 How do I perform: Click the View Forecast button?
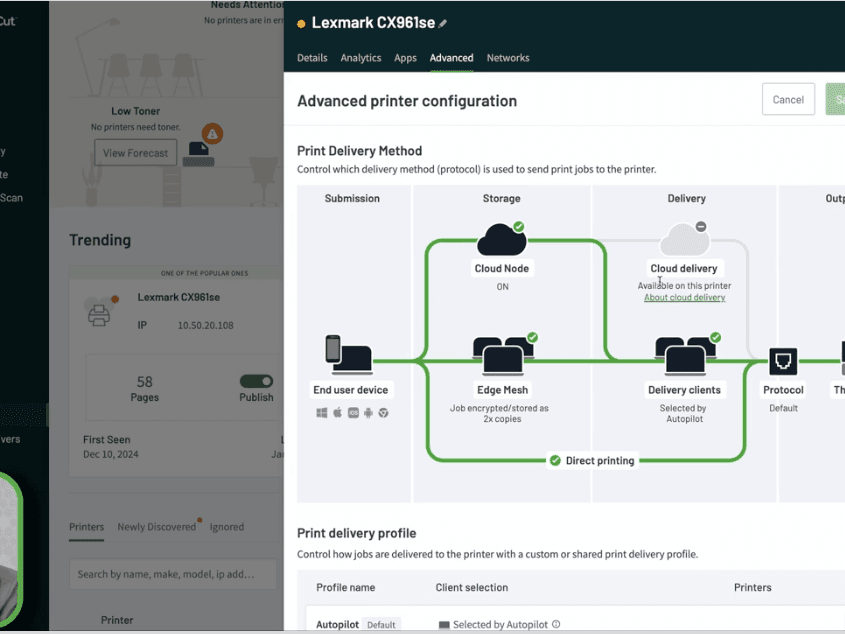135,153
